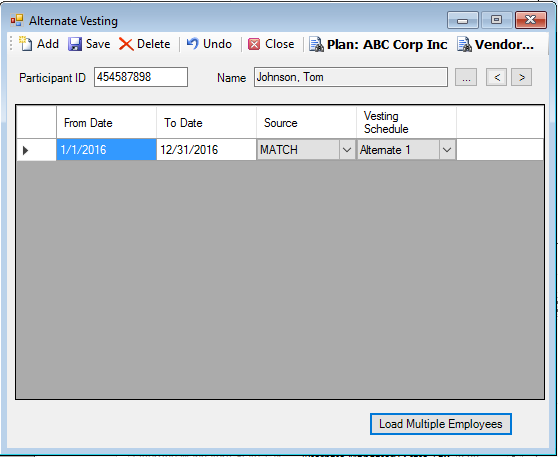Go to next participant with > button
Image resolution: width=558 pixels, height=457 pixels.
[x=522, y=77]
